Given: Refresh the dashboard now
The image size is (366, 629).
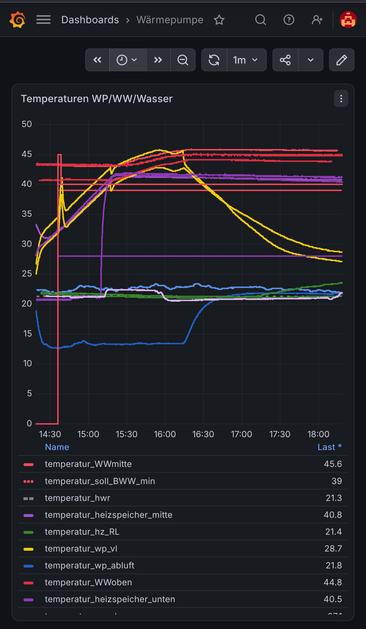Looking at the screenshot, I should pyautogui.click(x=214, y=60).
